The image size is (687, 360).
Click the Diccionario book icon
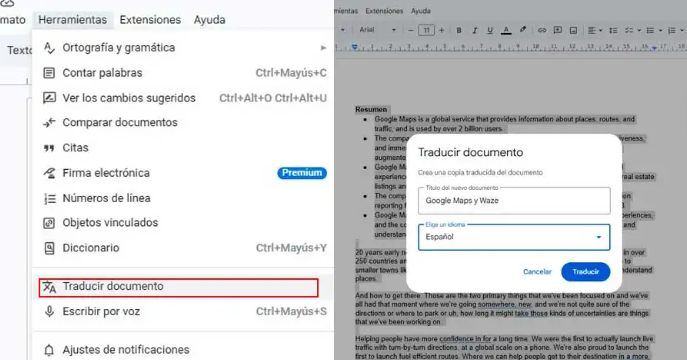click(x=50, y=248)
